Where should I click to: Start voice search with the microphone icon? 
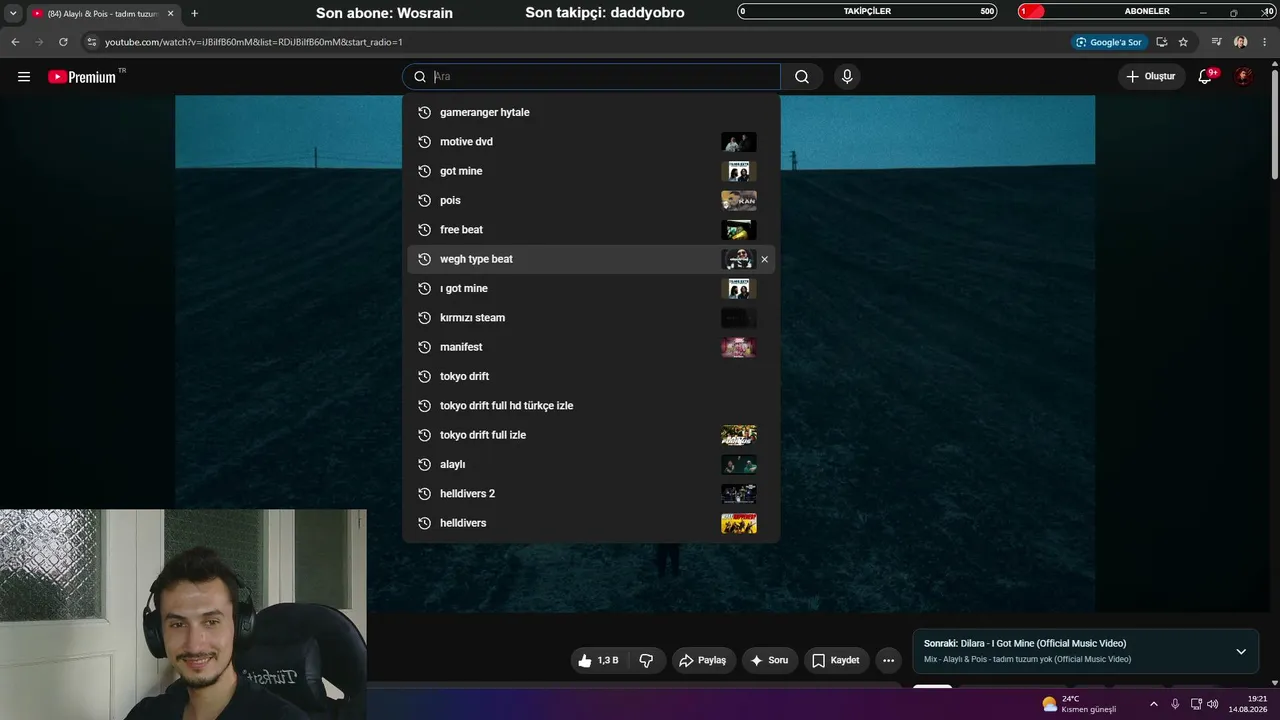pyautogui.click(x=847, y=77)
